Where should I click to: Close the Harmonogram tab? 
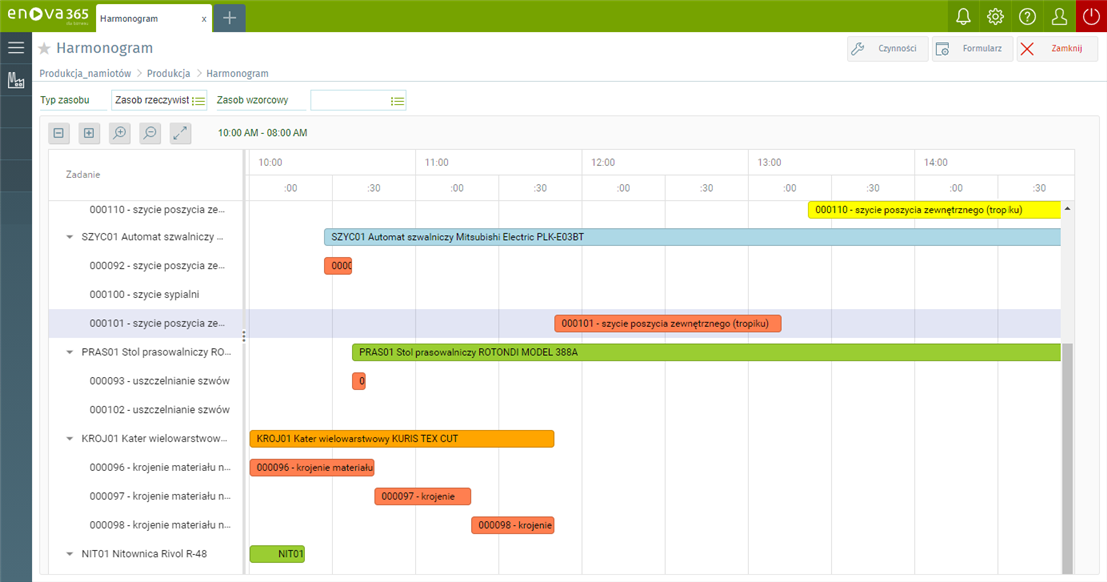(x=204, y=19)
